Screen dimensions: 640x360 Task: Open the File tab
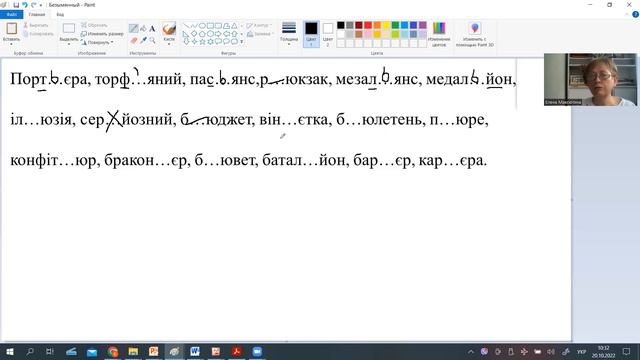pyautogui.click(x=11, y=14)
